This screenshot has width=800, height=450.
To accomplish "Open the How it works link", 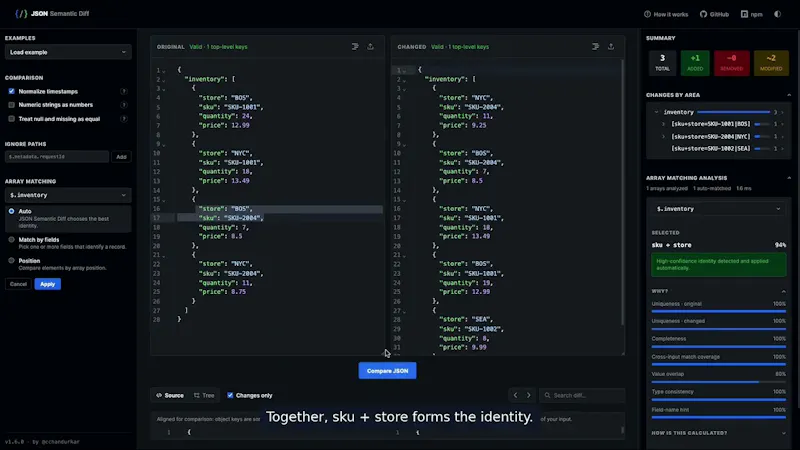I will click(x=666, y=14).
